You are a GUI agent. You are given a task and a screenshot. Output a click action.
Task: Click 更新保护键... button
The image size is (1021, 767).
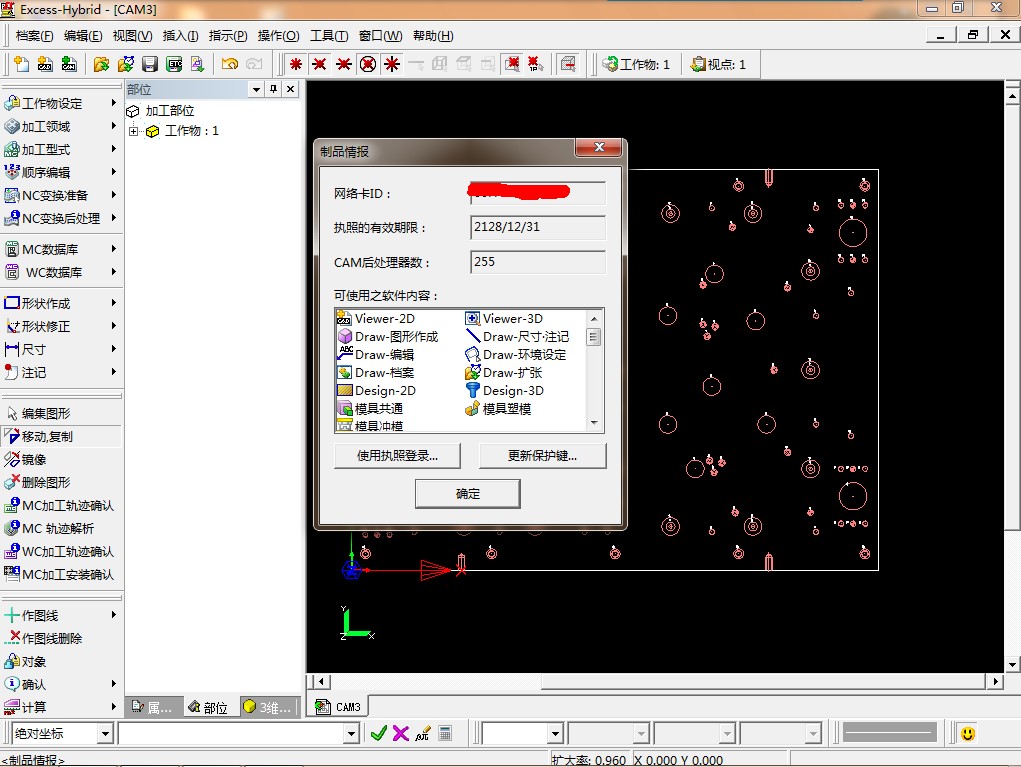coord(542,456)
